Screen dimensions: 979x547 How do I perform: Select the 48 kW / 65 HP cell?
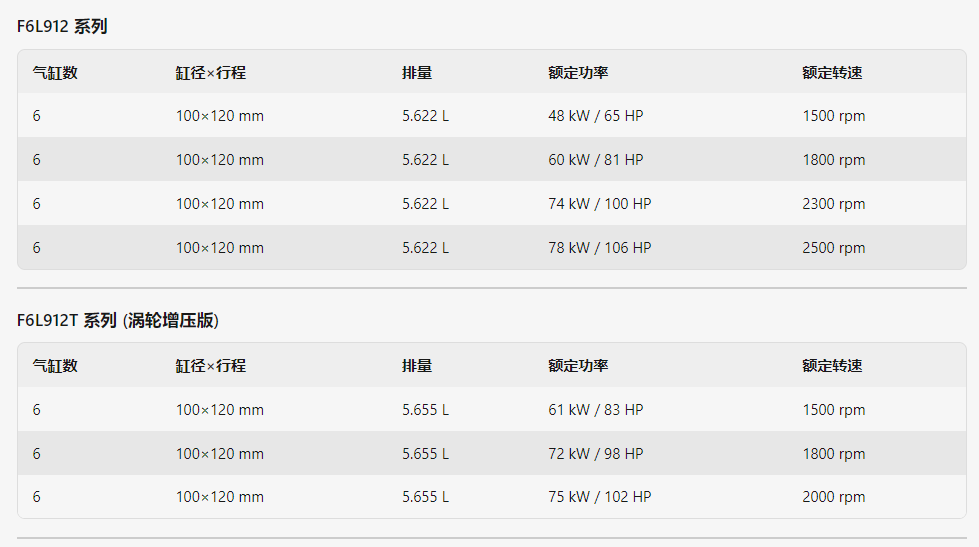point(596,116)
